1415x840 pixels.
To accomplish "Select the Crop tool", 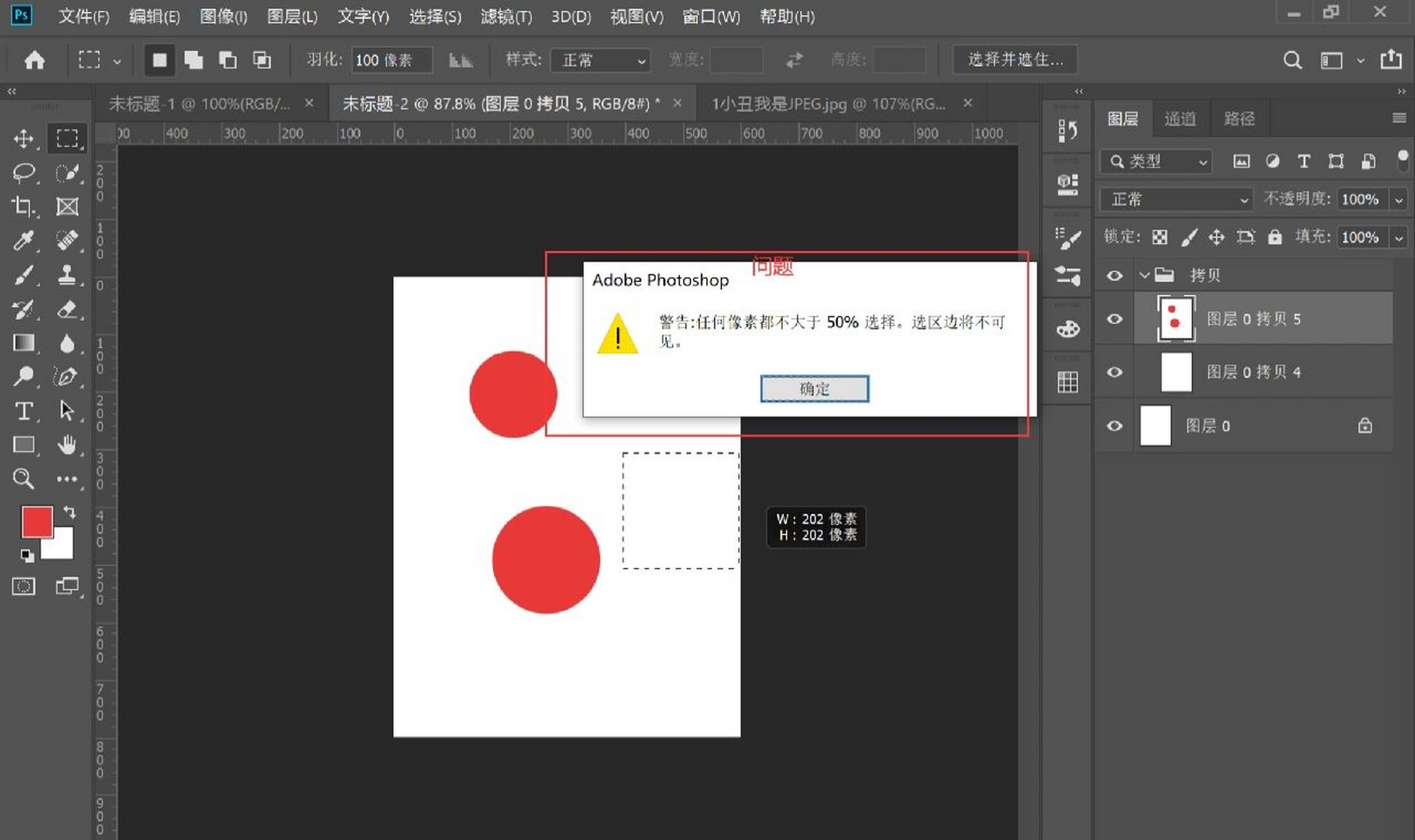I will (24, 207).
